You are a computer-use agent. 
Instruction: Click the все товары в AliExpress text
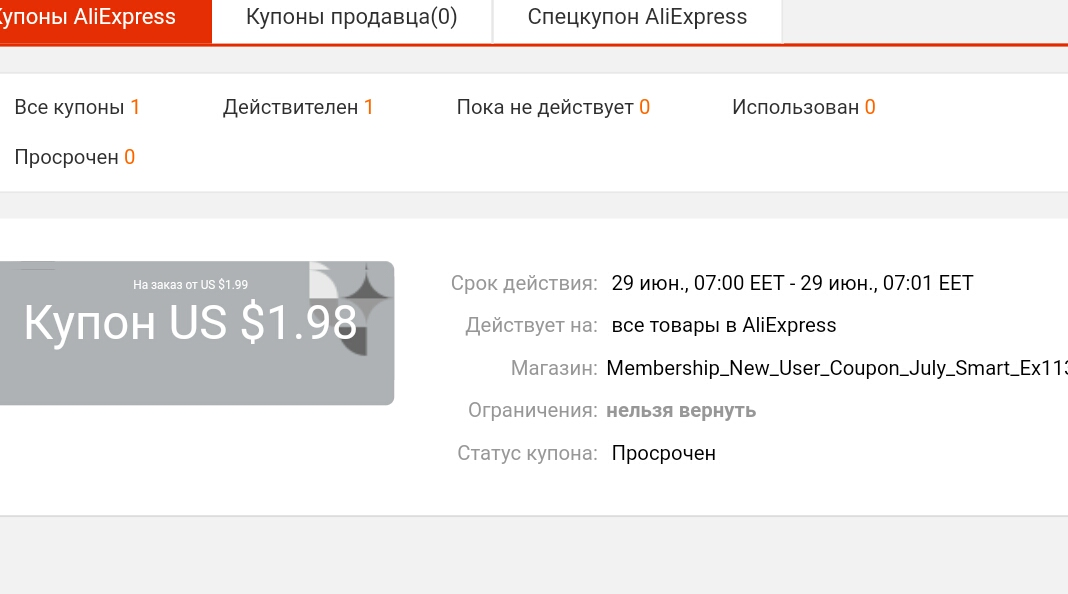click(724, 326)
